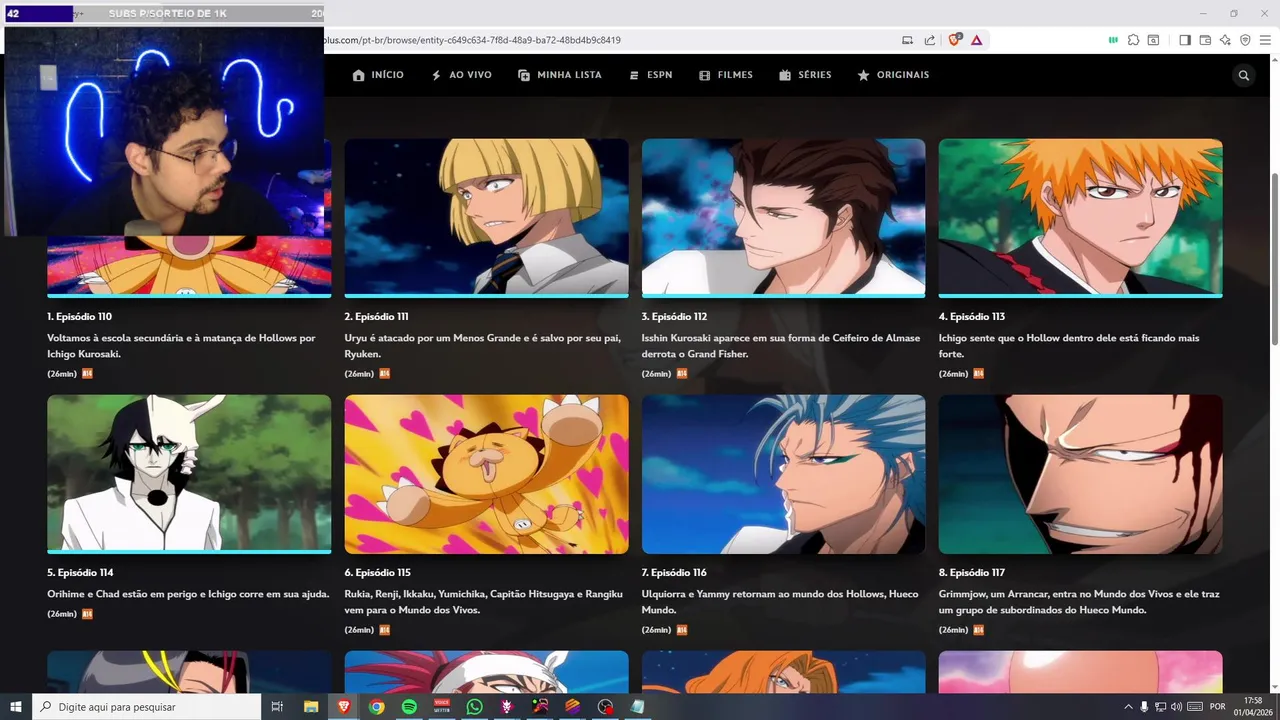Screen dimensions: 1280x720
Task: Click the age rating badge under Episódio 113
Action: point(979,374)
